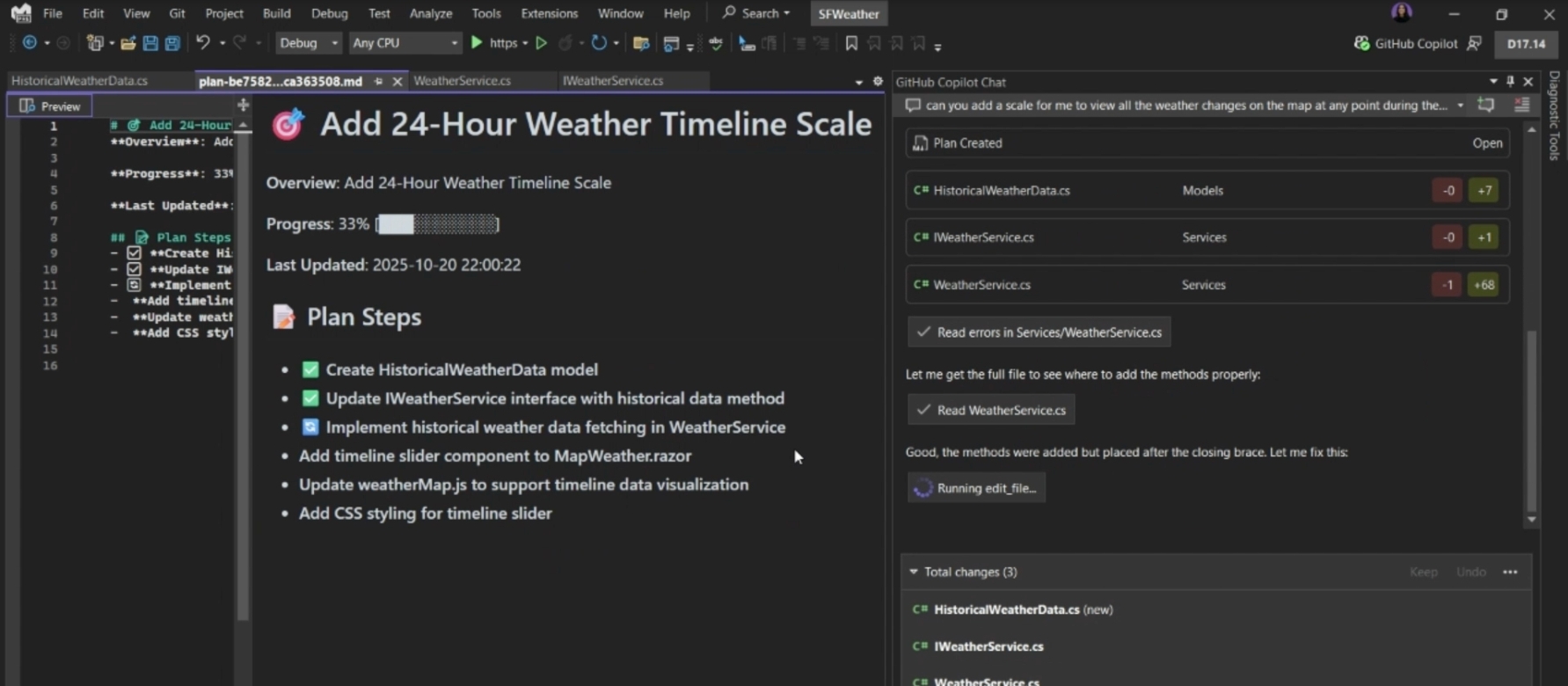This screenshot has height=686, width=1568.
Task: Start a new Copilot chat thread
Action: pos(1486,106)
